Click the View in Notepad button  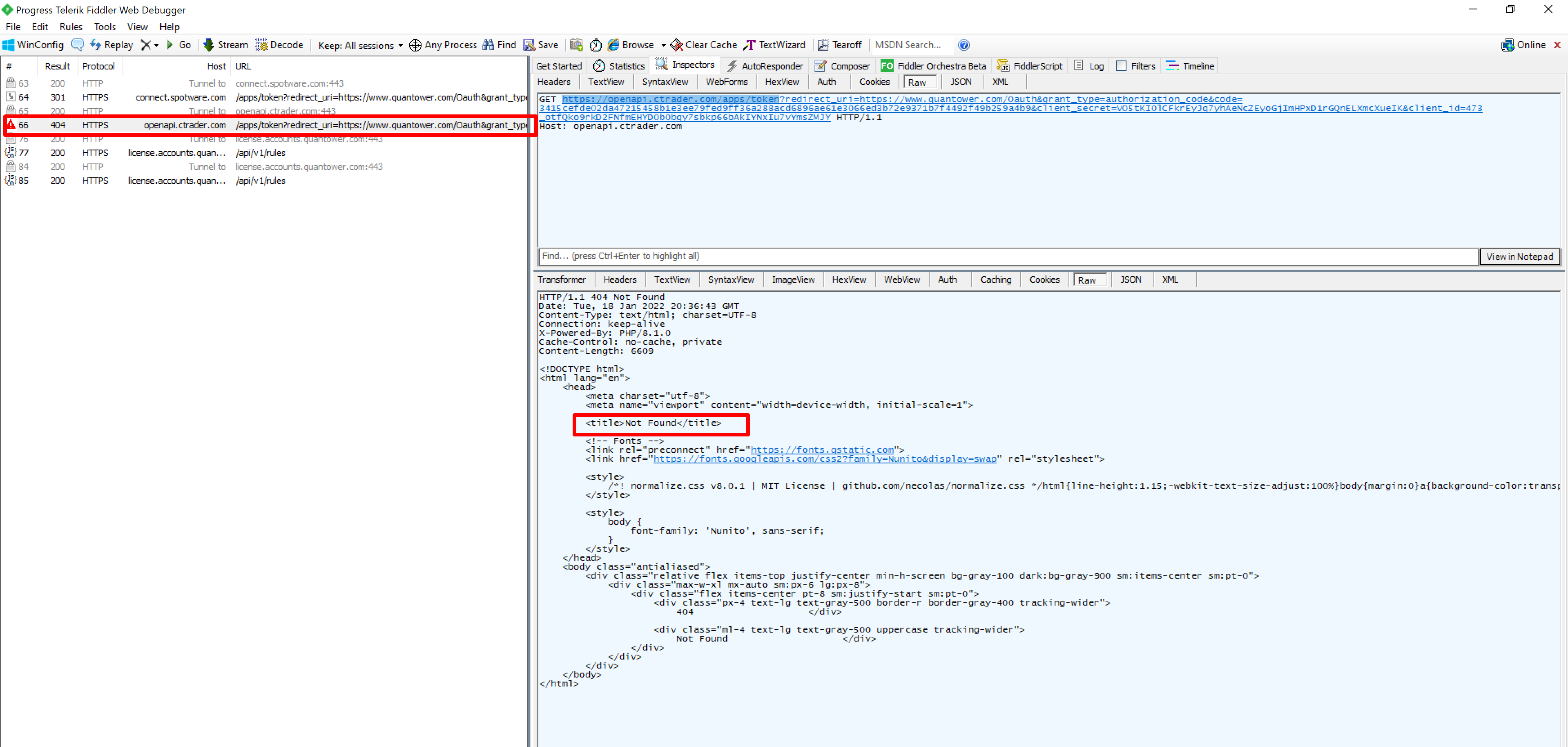(1519, 256)
